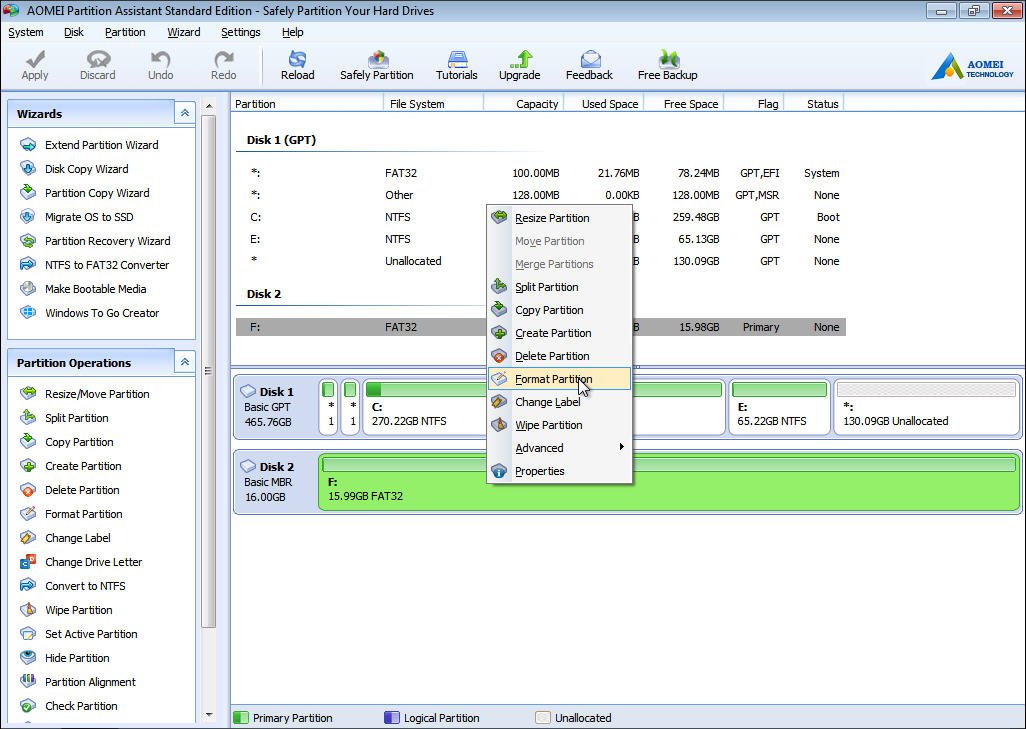Open Tutorials from the toolbar
The width and height of the screenshot is (1026, 729).
click(457, 65)
